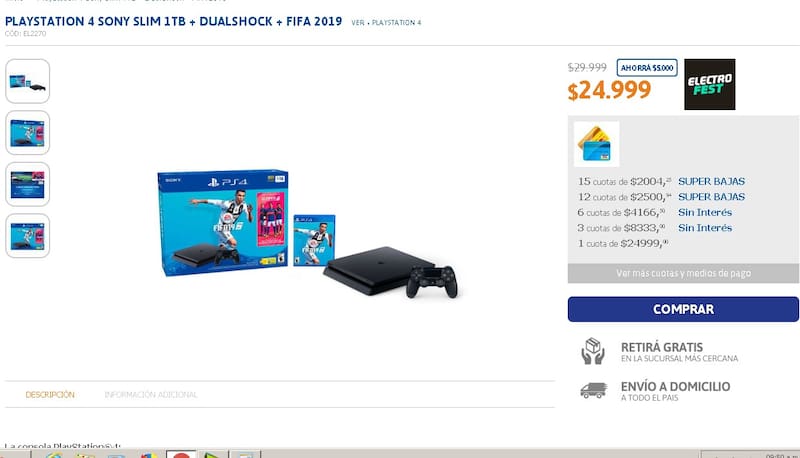Click the COMPRAR button
Viewport: 800px width, 458px height.
pos(683,309)
